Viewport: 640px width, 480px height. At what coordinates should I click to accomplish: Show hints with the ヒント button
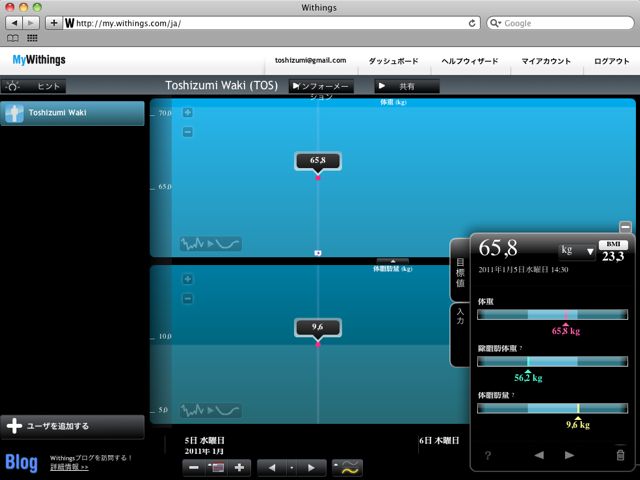click(33, 86)
